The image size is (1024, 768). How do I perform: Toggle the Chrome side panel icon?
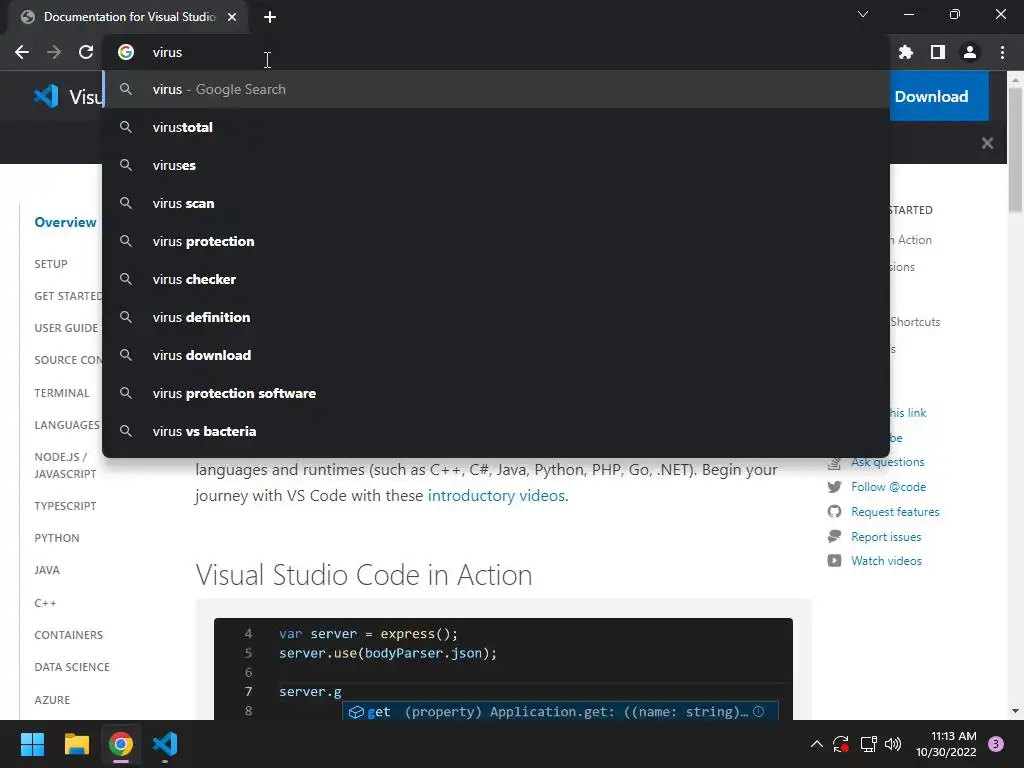pyautogui.click(x=938, y=52)
